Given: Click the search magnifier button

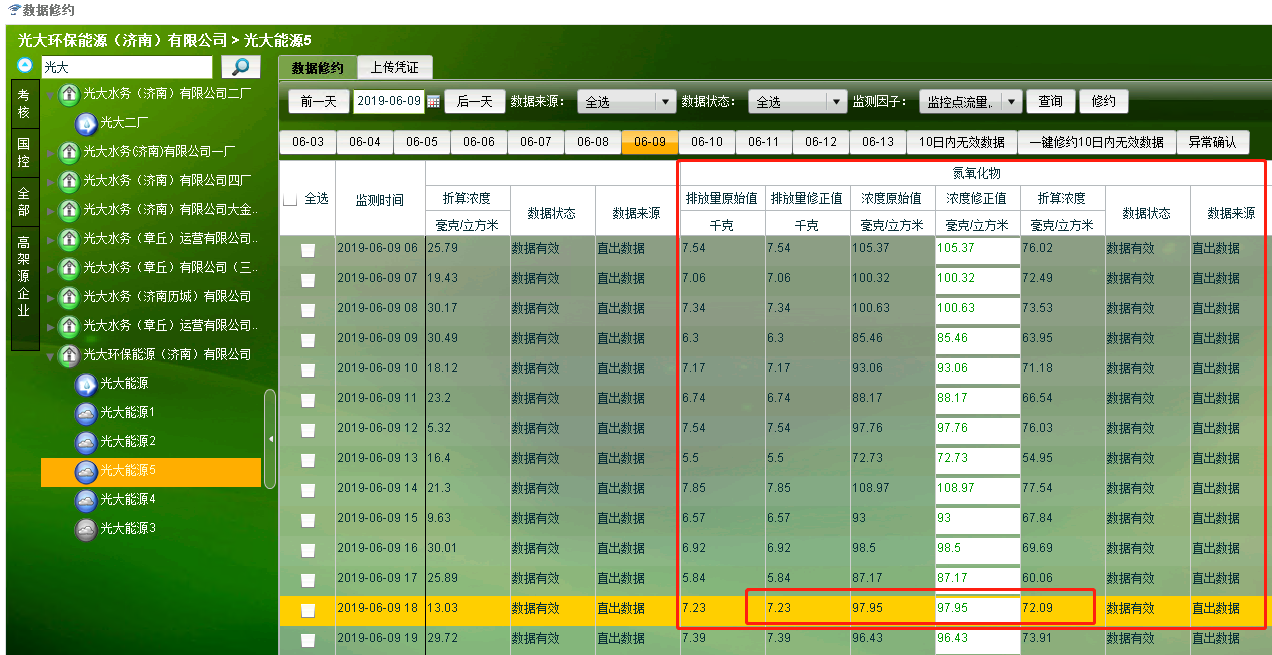Looking at the screenshot, I should coord(240,66).
